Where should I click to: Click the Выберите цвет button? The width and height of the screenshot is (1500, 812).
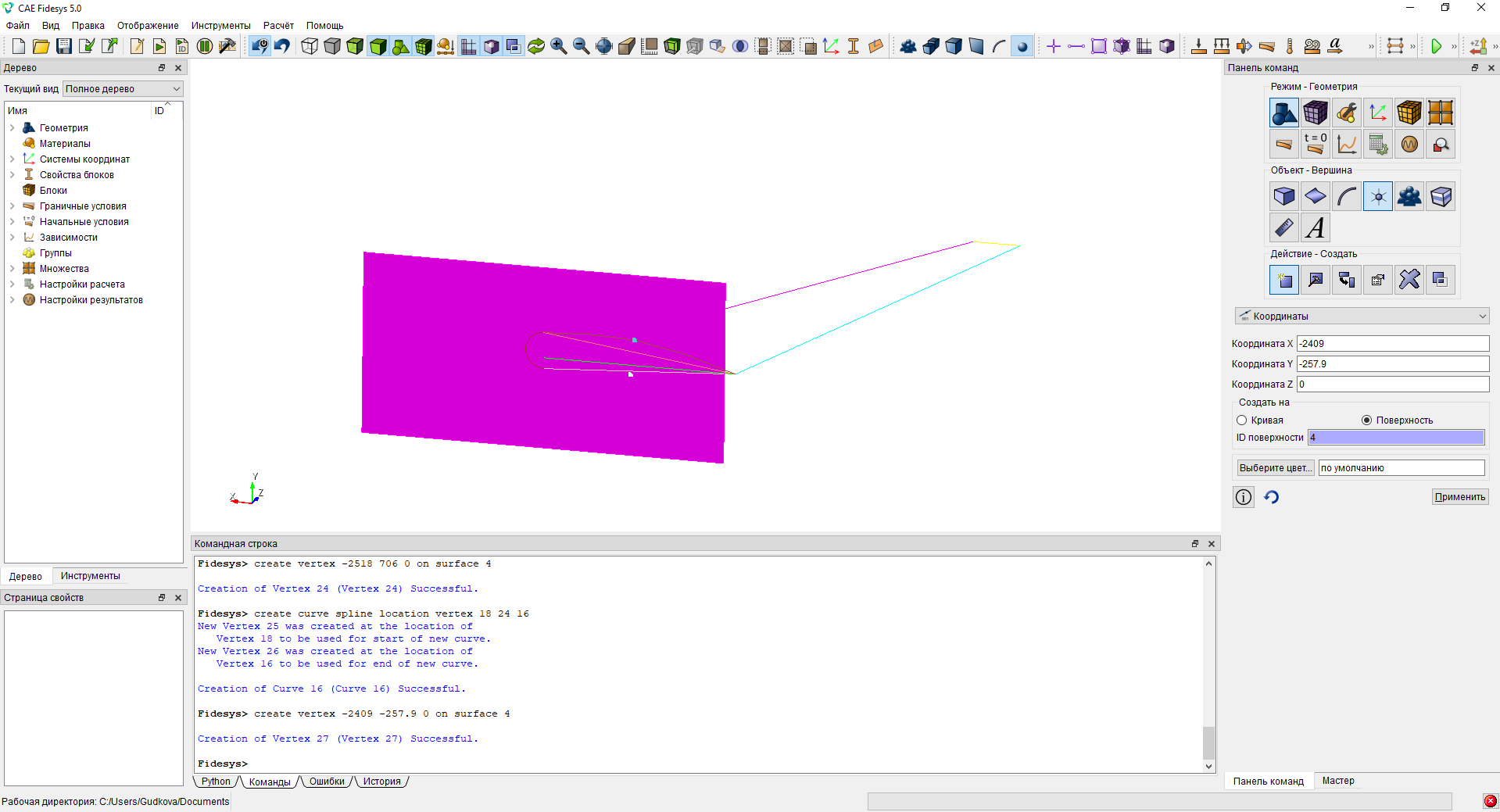point(1275,468)
